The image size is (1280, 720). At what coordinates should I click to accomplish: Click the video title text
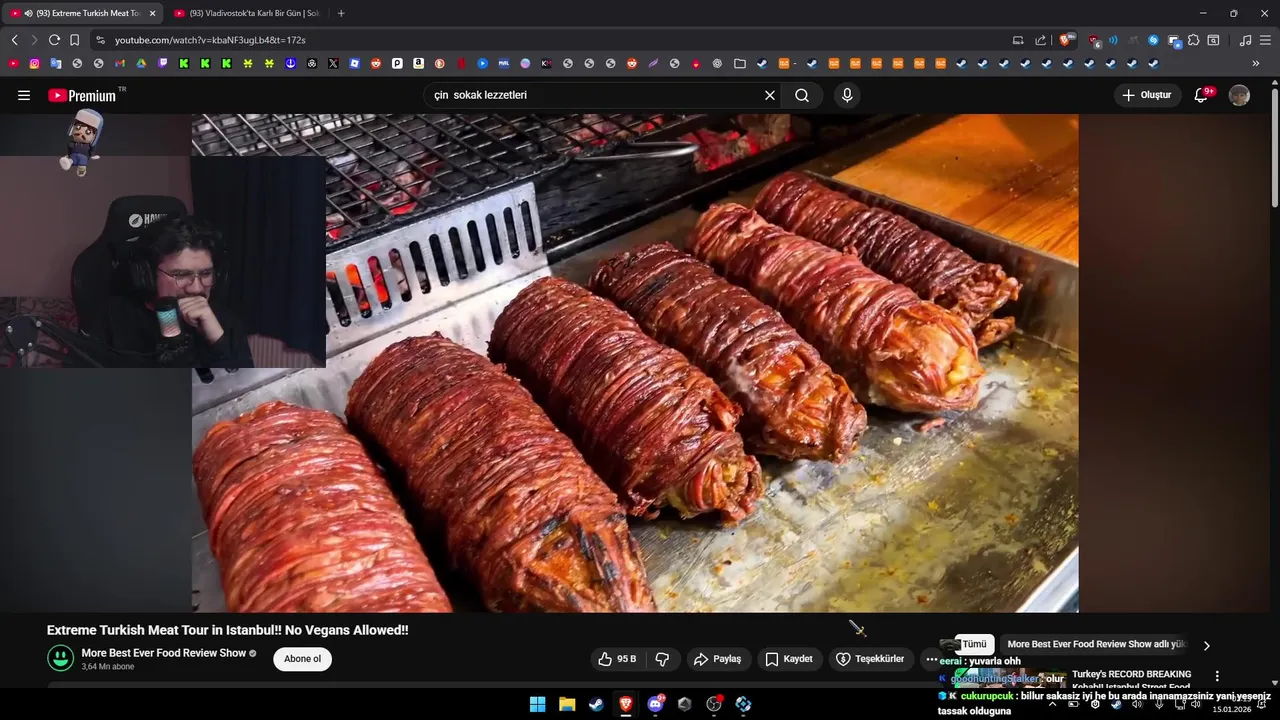coord(227,630)
